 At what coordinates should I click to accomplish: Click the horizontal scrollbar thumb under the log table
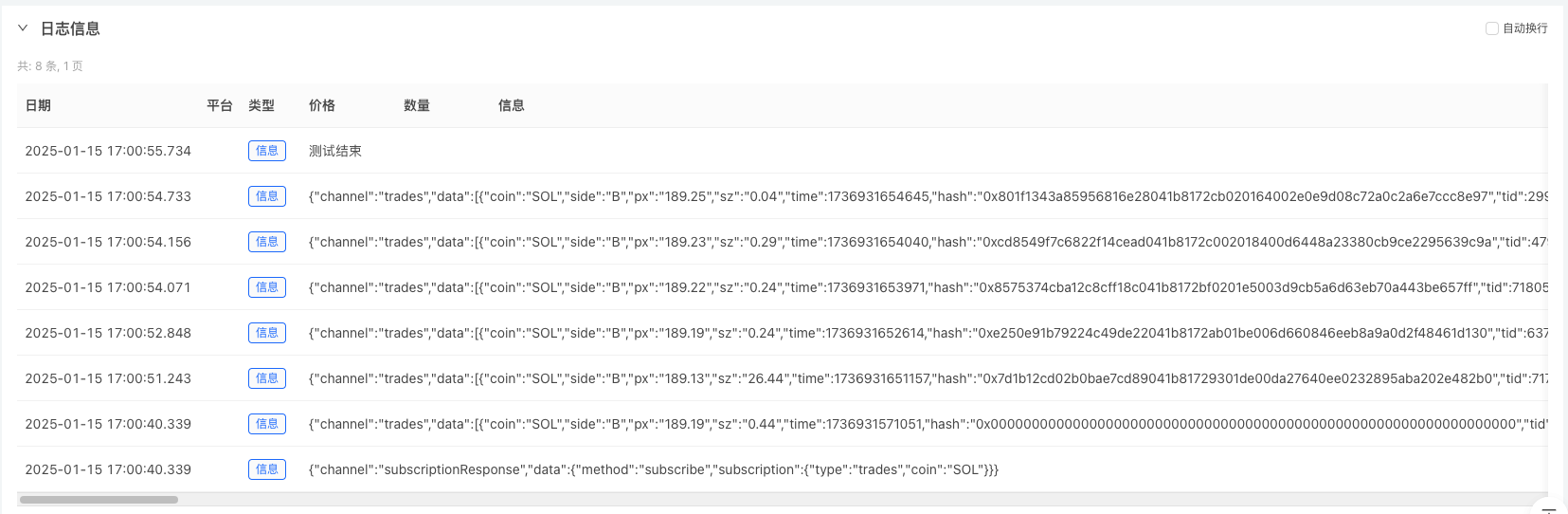99,500
